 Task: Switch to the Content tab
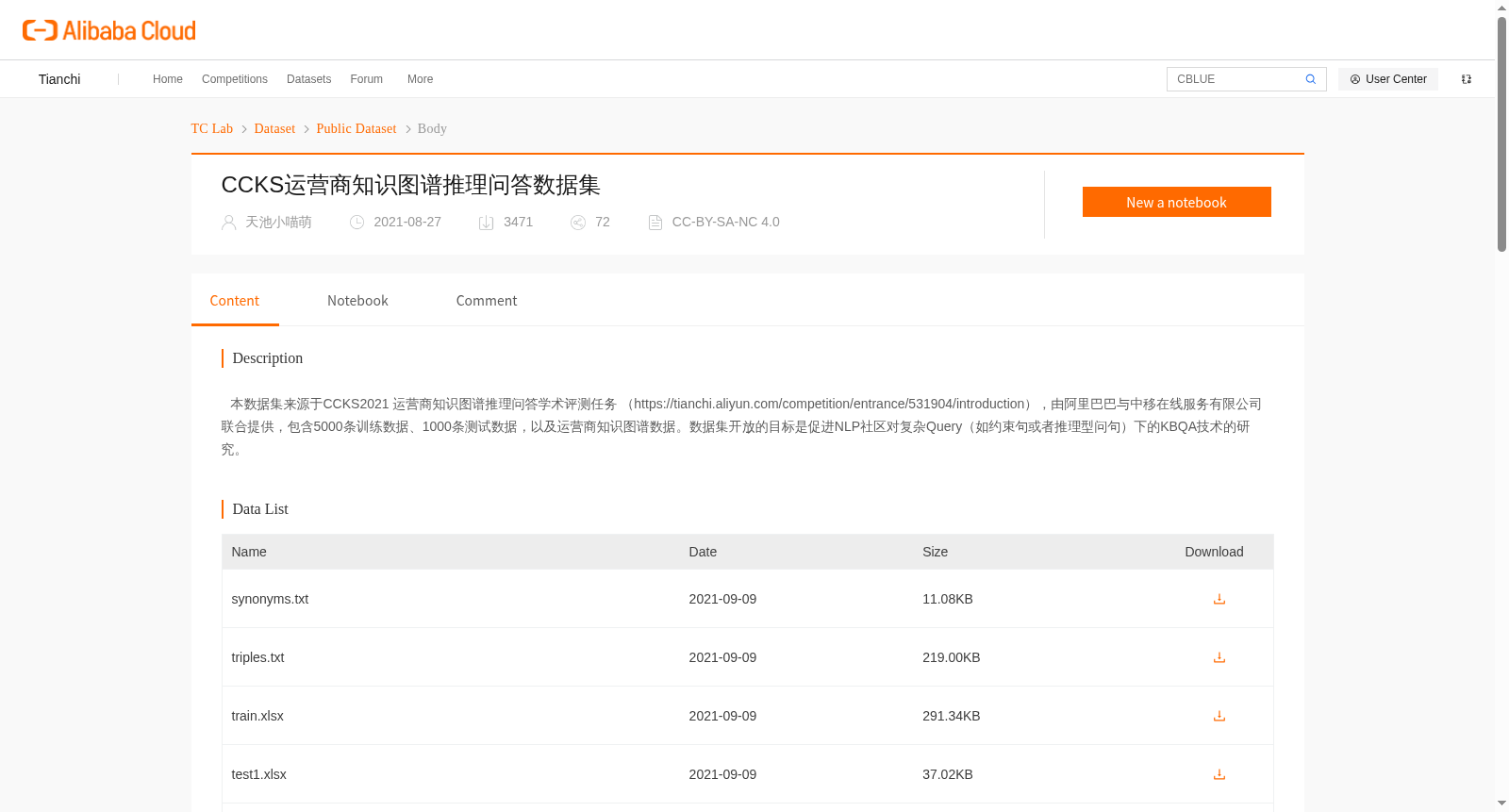(235, 301)
